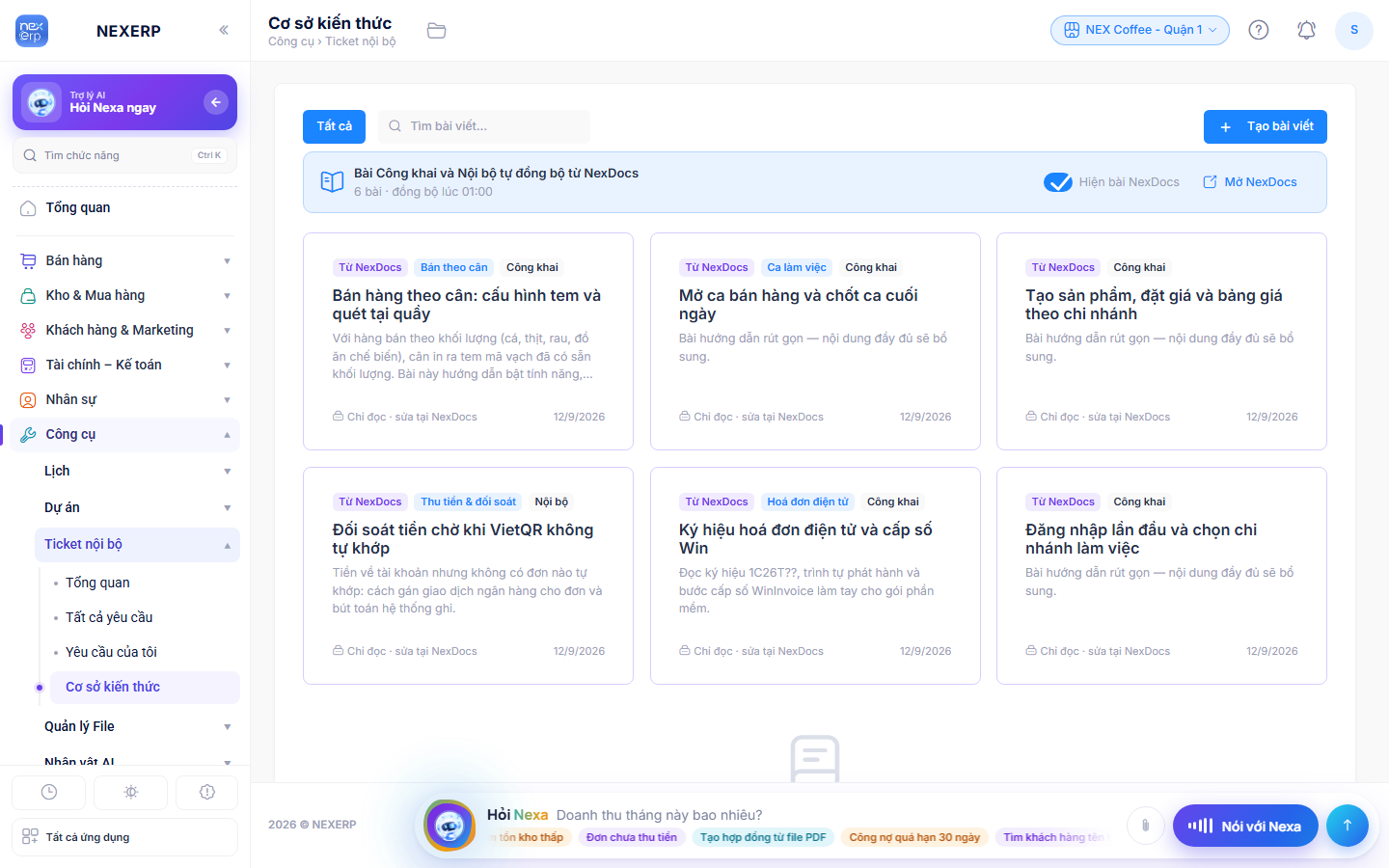
Task: Click the Đơn chưa thu tiền suggestion chip
Action: pos(632,837)
